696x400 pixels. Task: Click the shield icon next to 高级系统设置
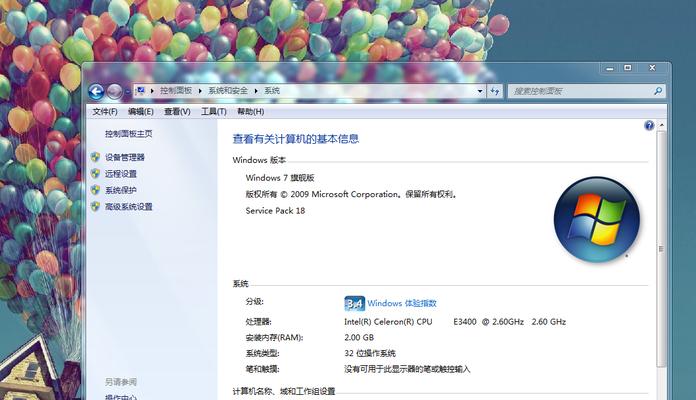tap(95, 206)
